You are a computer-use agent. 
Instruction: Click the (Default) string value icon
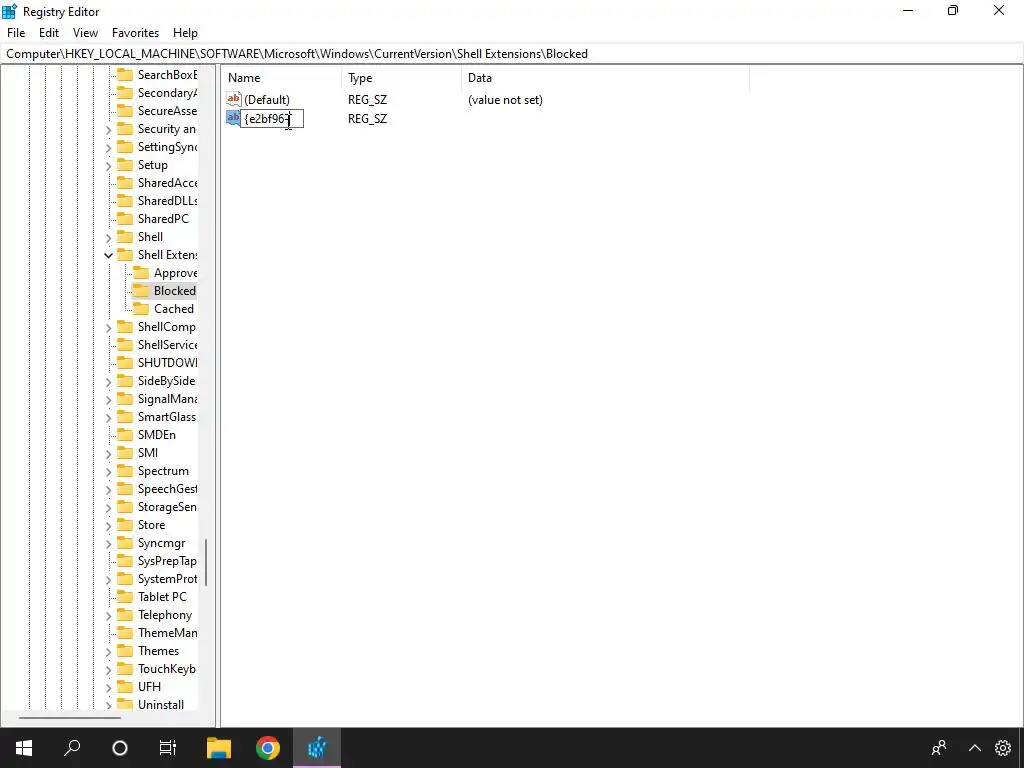[234, 99]
